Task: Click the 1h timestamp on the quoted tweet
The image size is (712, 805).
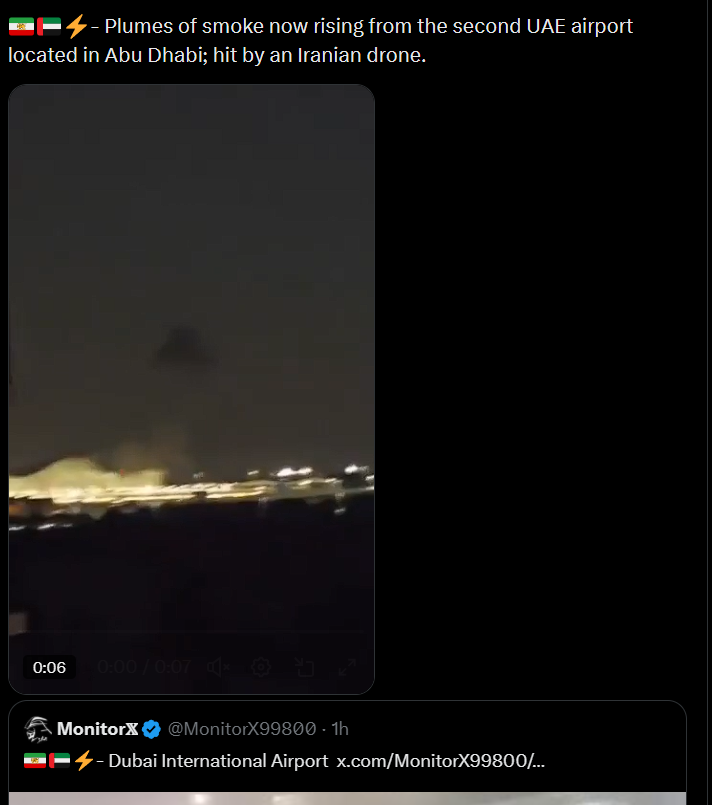Action: (x=340, y=728)
